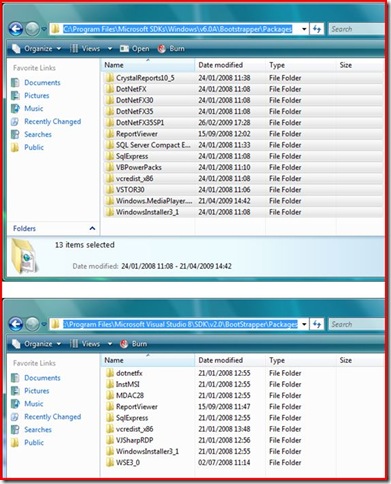
Task: Open Views options arrow in top window
Action: [x=110, y=49]
